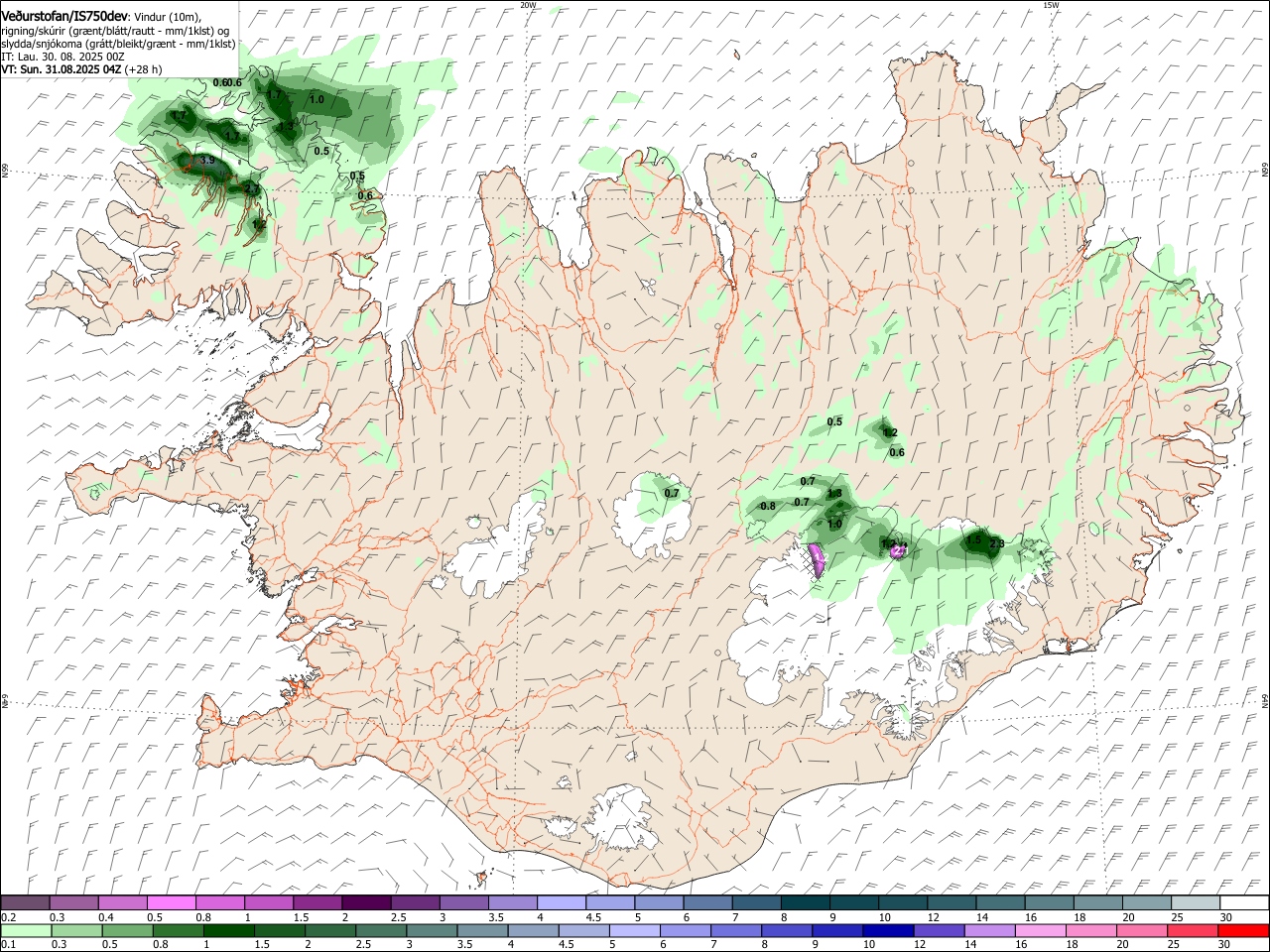Click the '(+28 h)' forecast offset text
The width and height of the screenshot is (1270, 952).
(144, 70)
